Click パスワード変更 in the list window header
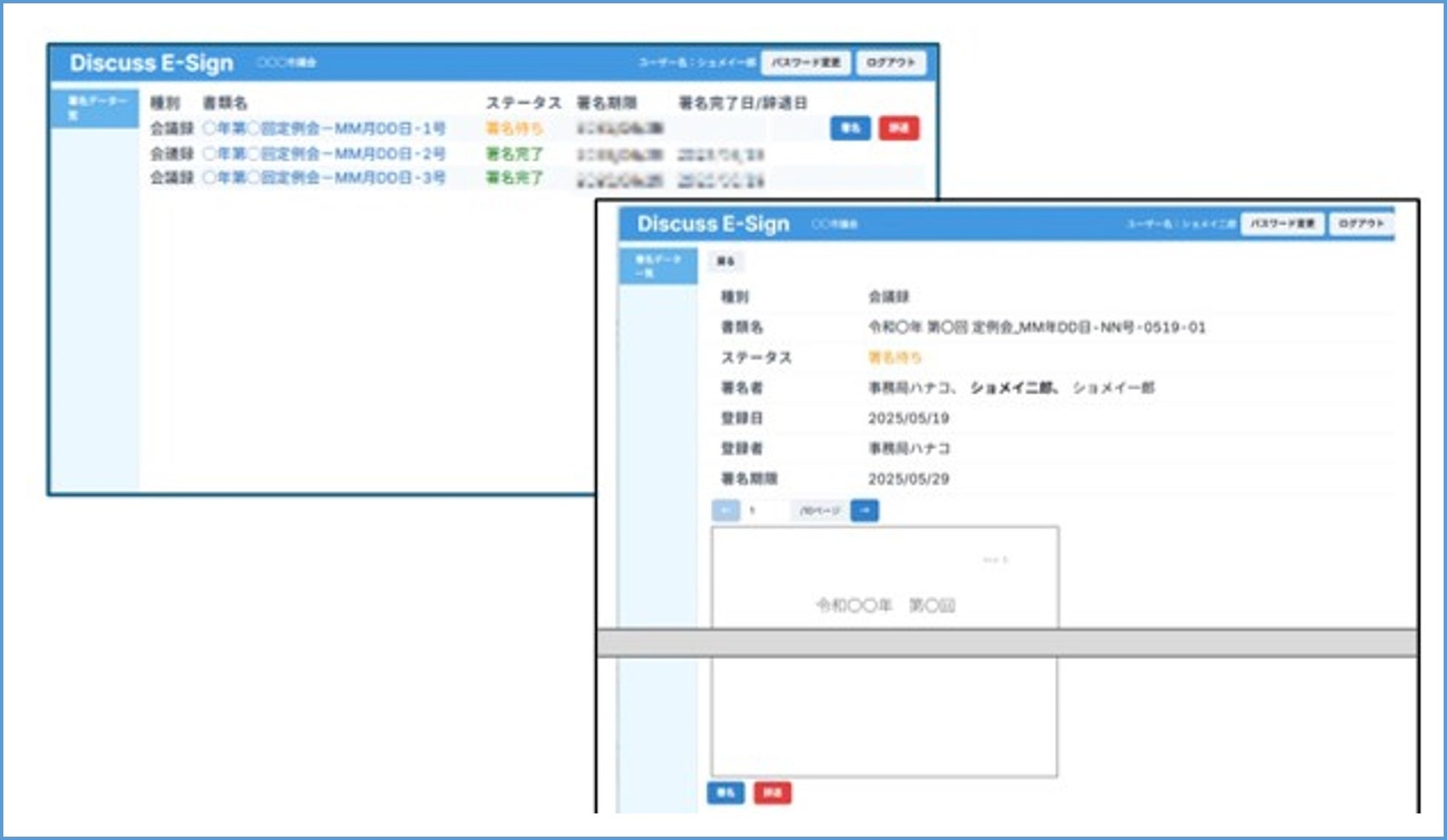 (x=805, y=62)
